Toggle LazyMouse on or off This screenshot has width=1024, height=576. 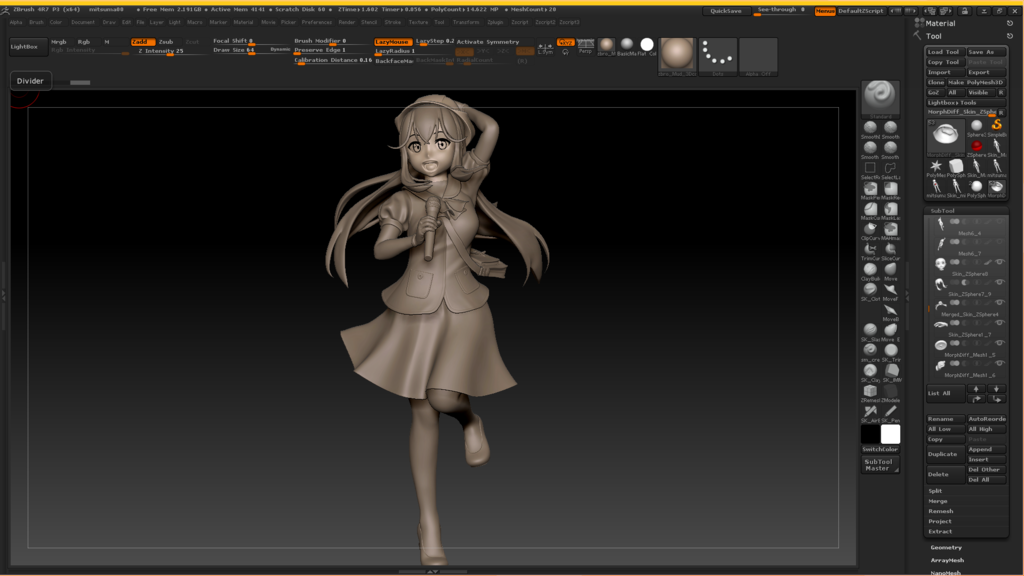(392, 42)
